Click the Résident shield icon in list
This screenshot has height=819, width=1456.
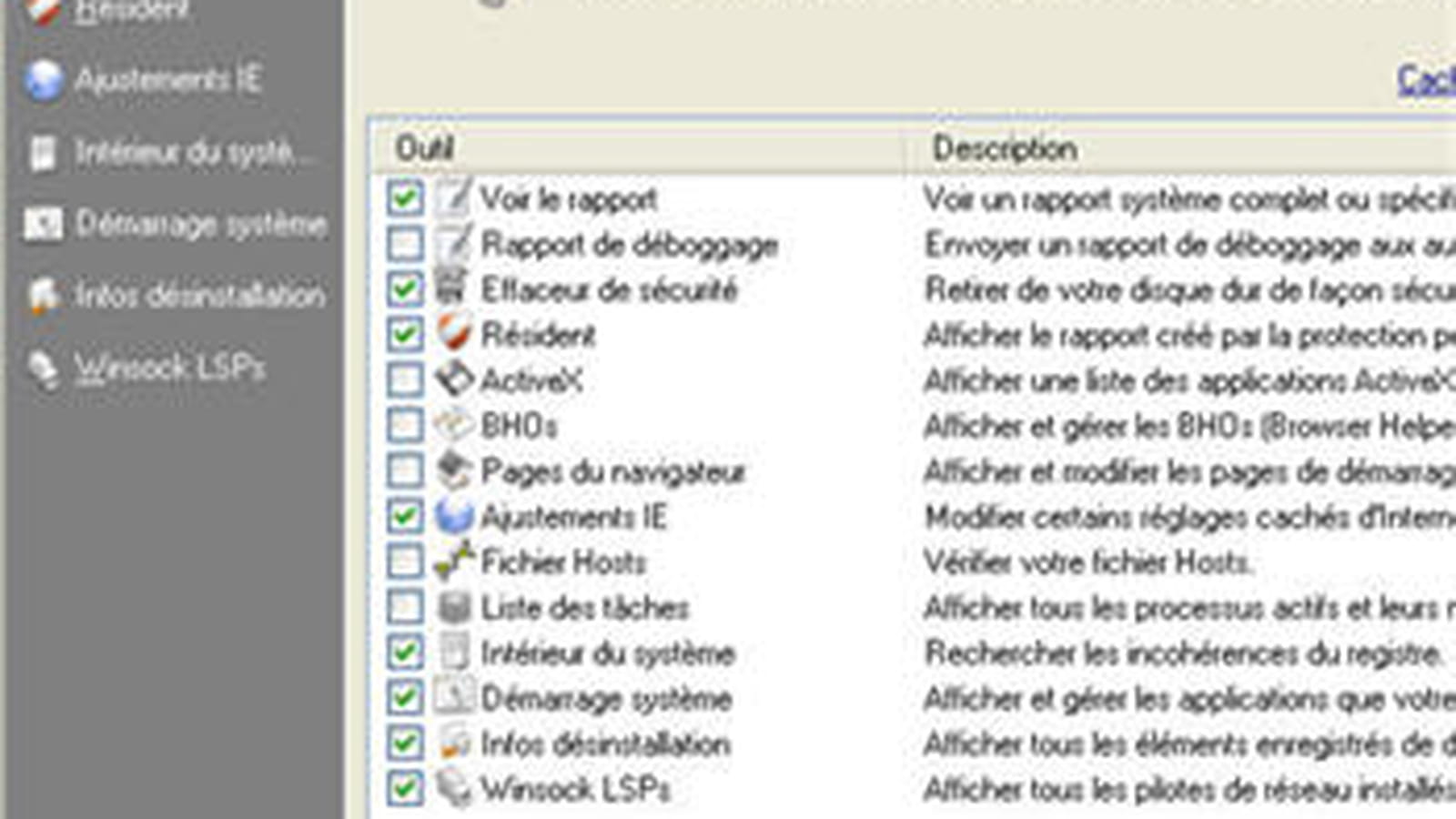tap(454, 334)
